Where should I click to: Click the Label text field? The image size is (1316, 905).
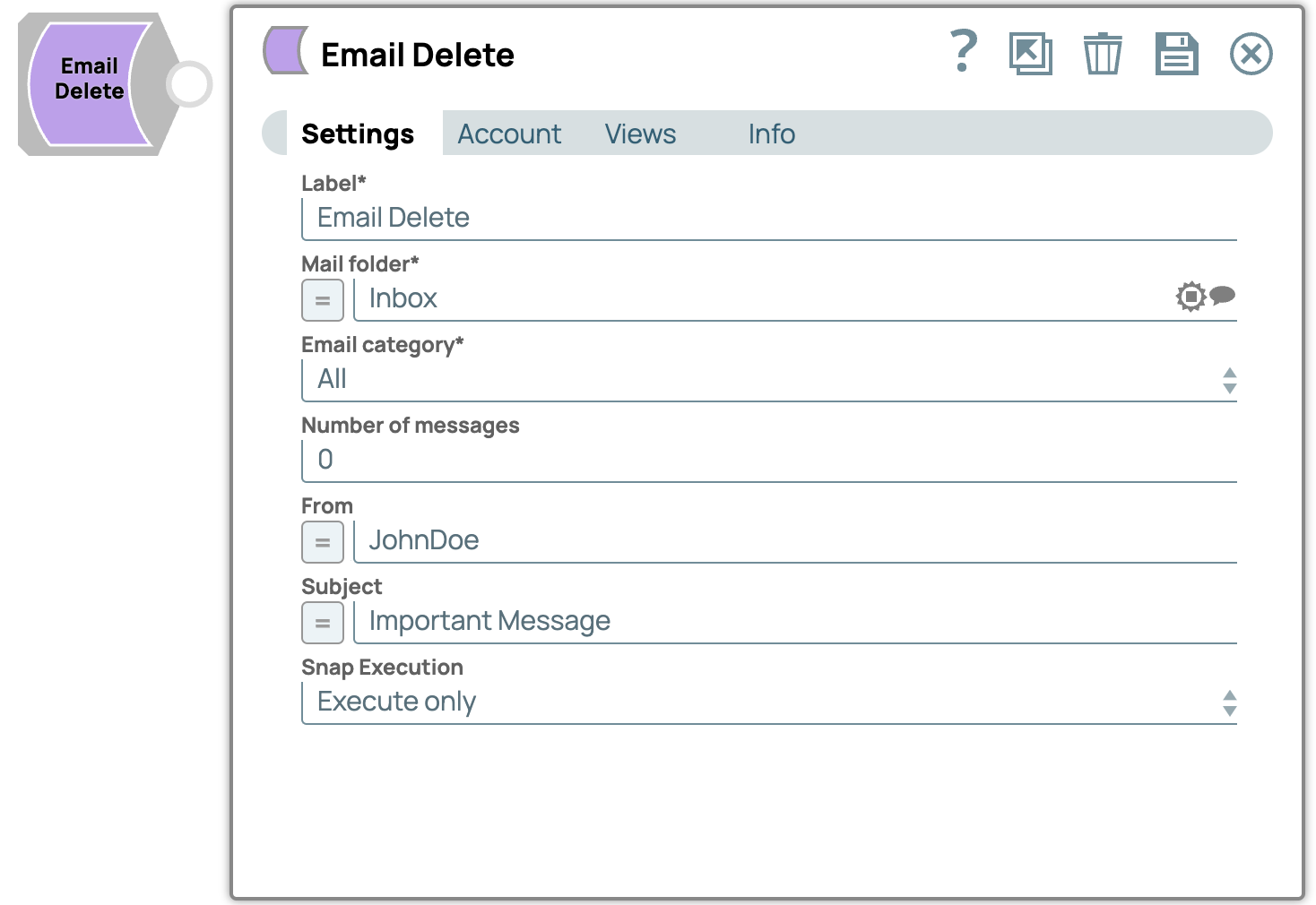pos(768,219)
